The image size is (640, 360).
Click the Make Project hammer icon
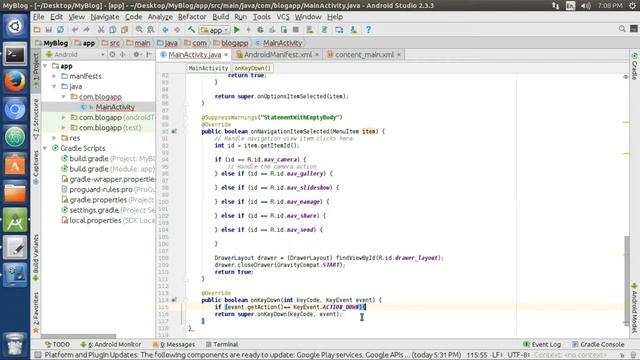pyautogui.click(x=191, y=30)
